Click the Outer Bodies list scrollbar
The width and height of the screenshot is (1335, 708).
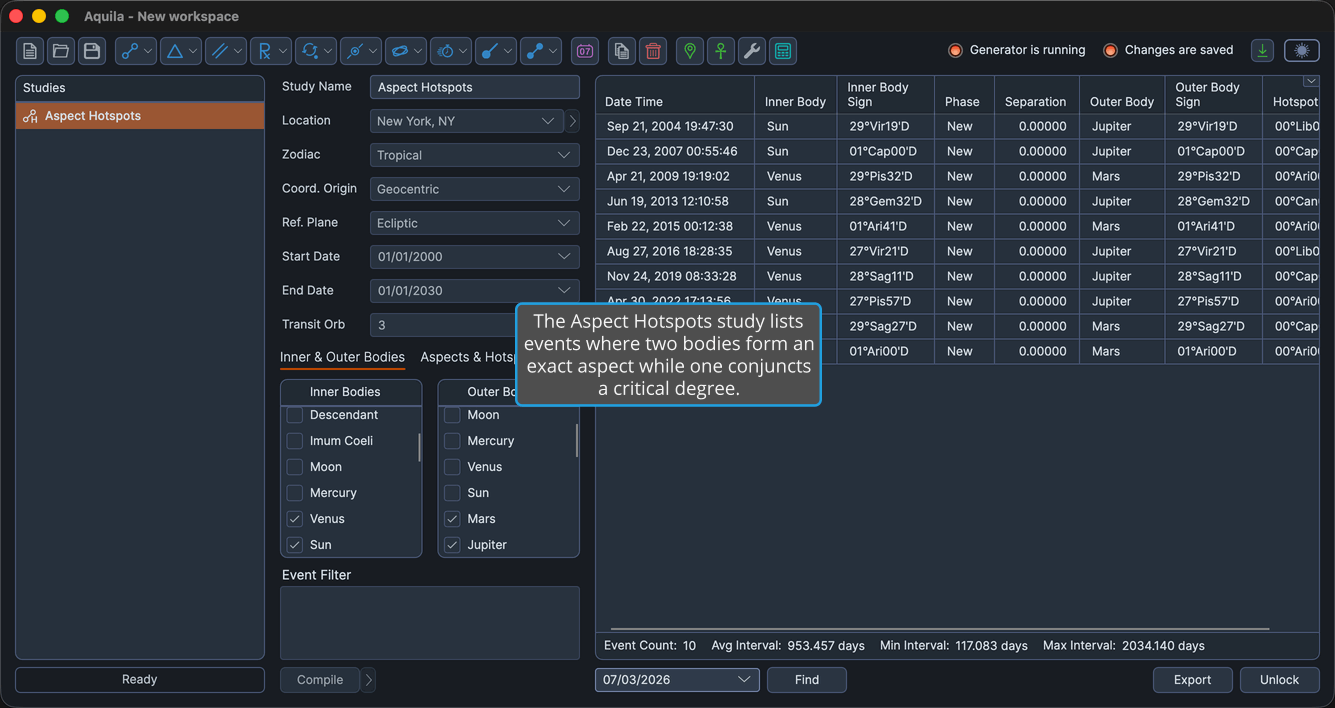click(576, 440)
